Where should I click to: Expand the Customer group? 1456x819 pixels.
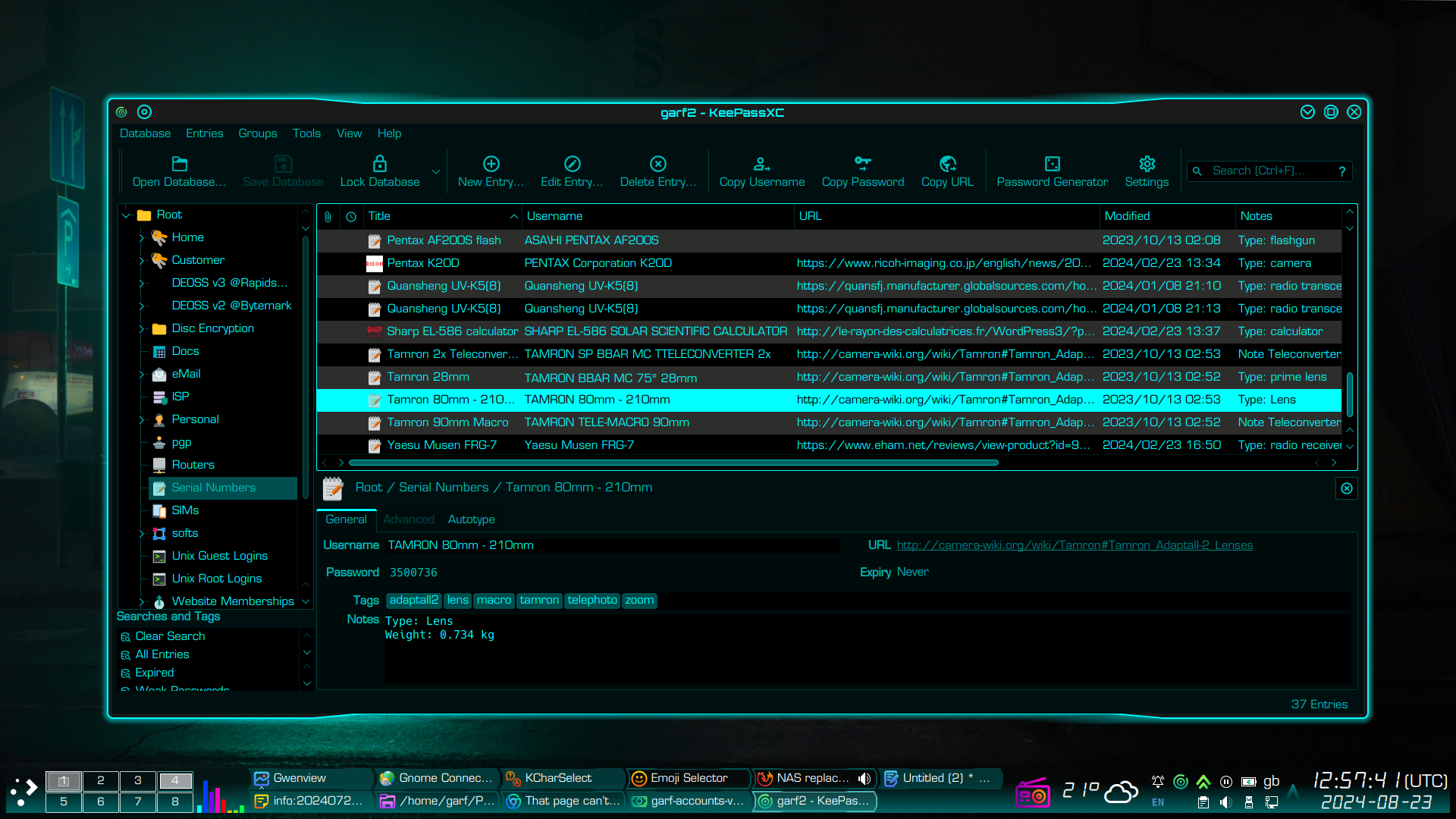(x=141, y=261)
